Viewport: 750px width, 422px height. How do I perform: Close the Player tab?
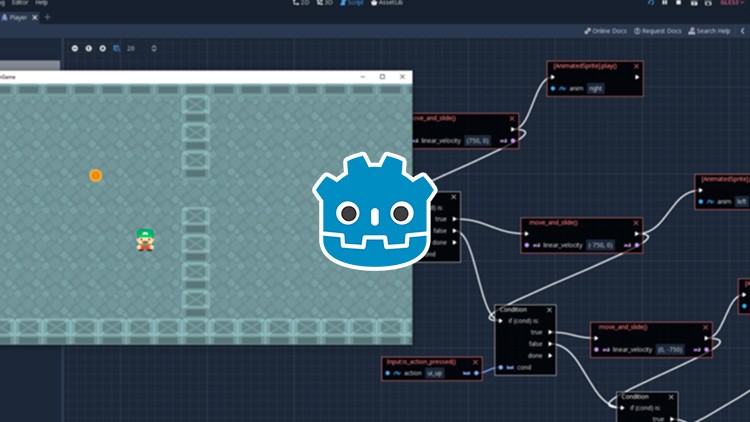point(35,18)
